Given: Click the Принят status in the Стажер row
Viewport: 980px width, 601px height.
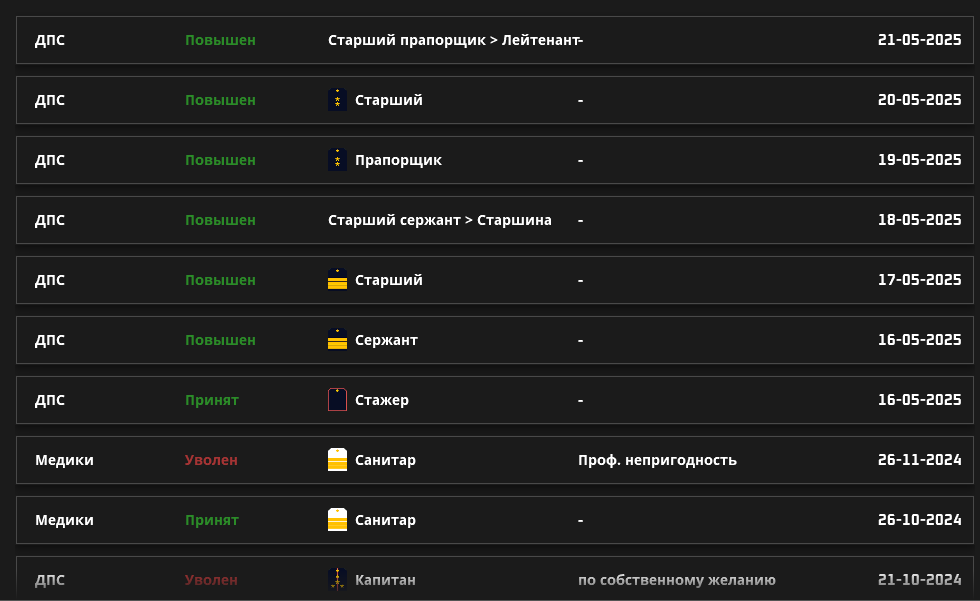Looking at the screenshot, I should [212, 400].
